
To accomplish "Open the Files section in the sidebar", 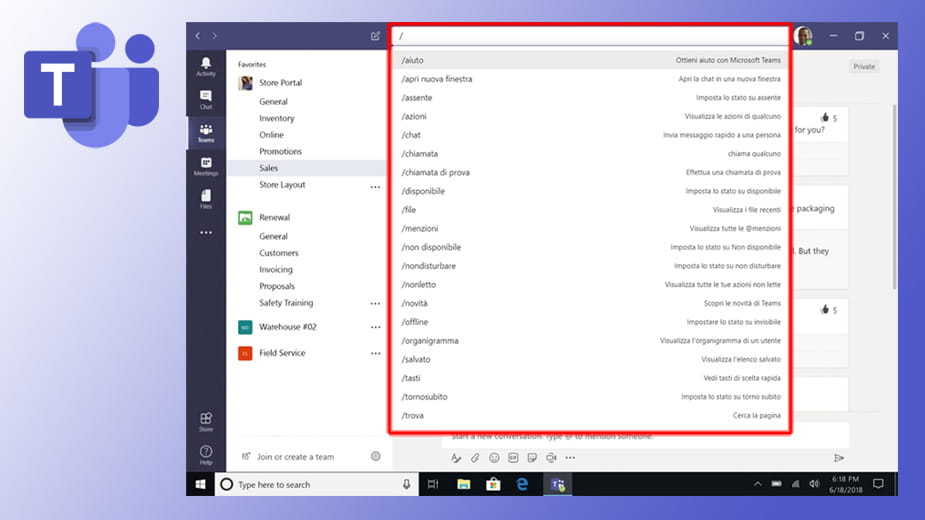I will pos(206,199).
